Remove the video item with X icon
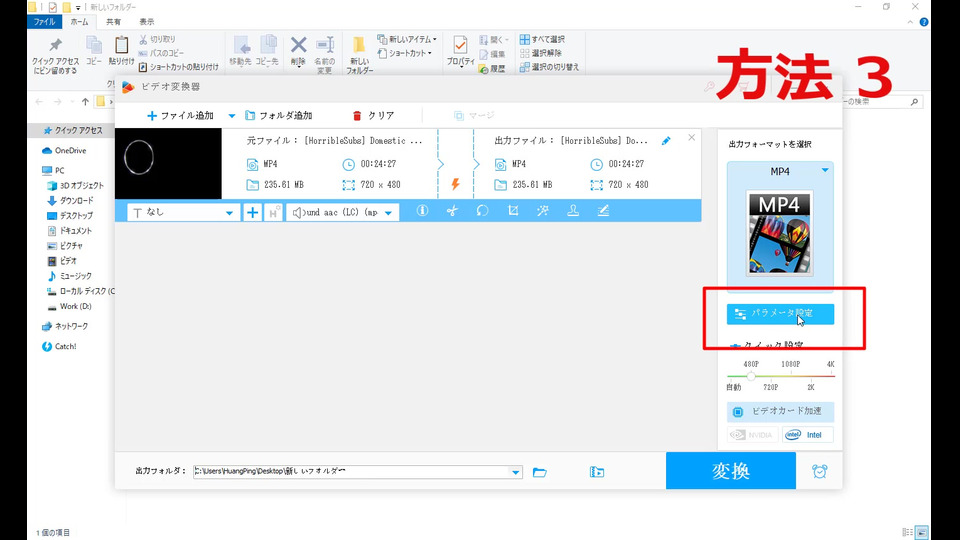 (691, 137)
